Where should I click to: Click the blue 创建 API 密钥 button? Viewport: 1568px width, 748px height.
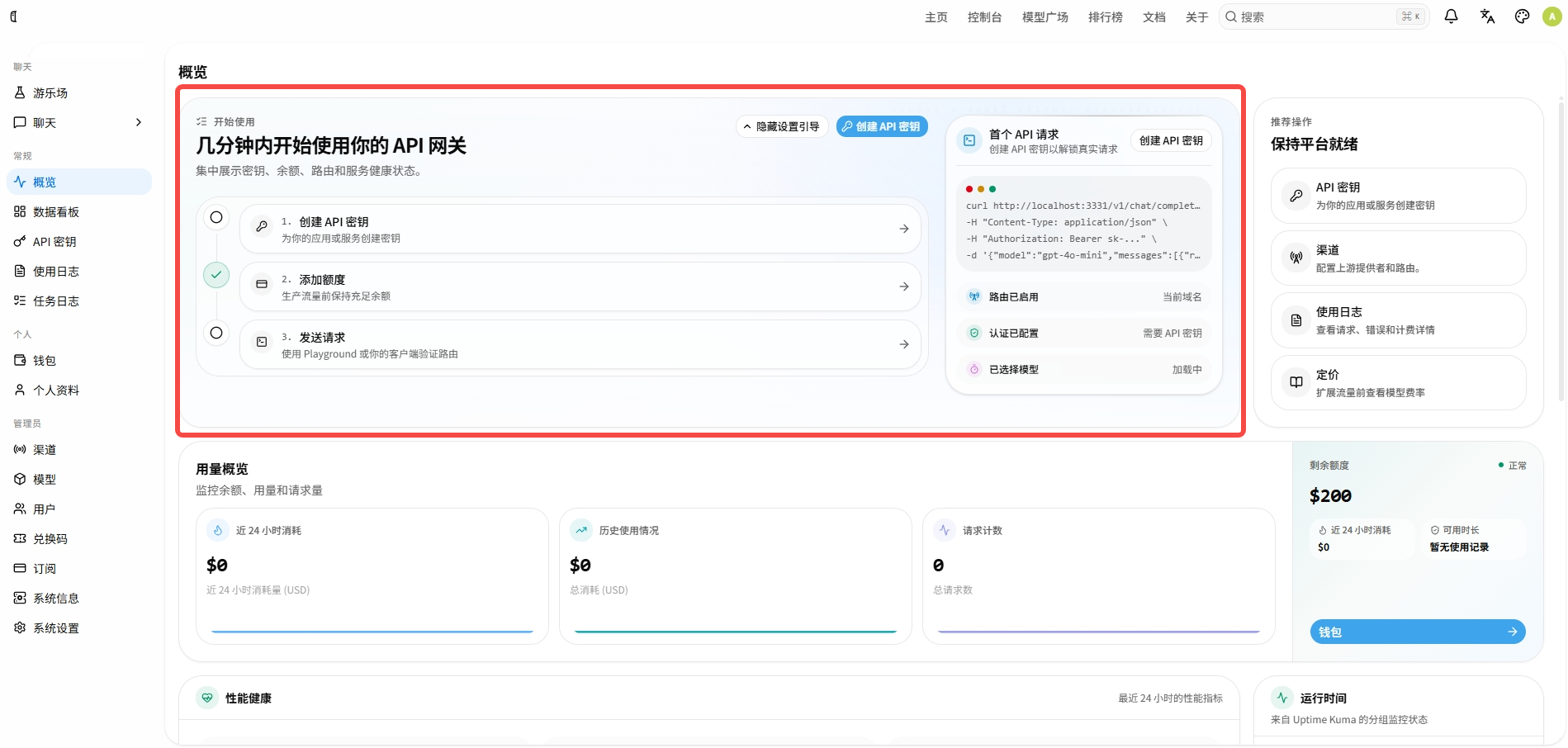click(883, 126)
